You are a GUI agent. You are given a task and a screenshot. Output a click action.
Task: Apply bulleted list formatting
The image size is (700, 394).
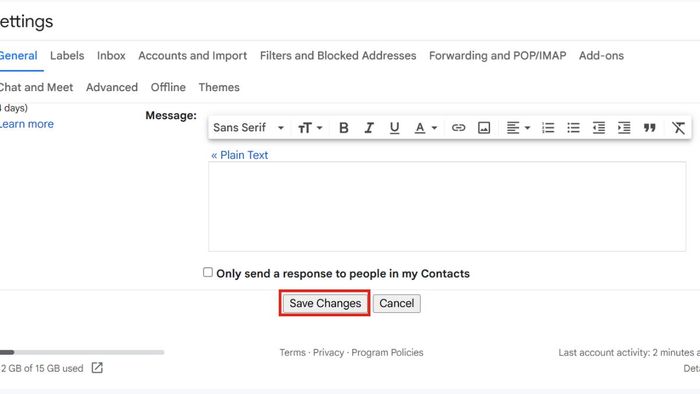[573, 128]
